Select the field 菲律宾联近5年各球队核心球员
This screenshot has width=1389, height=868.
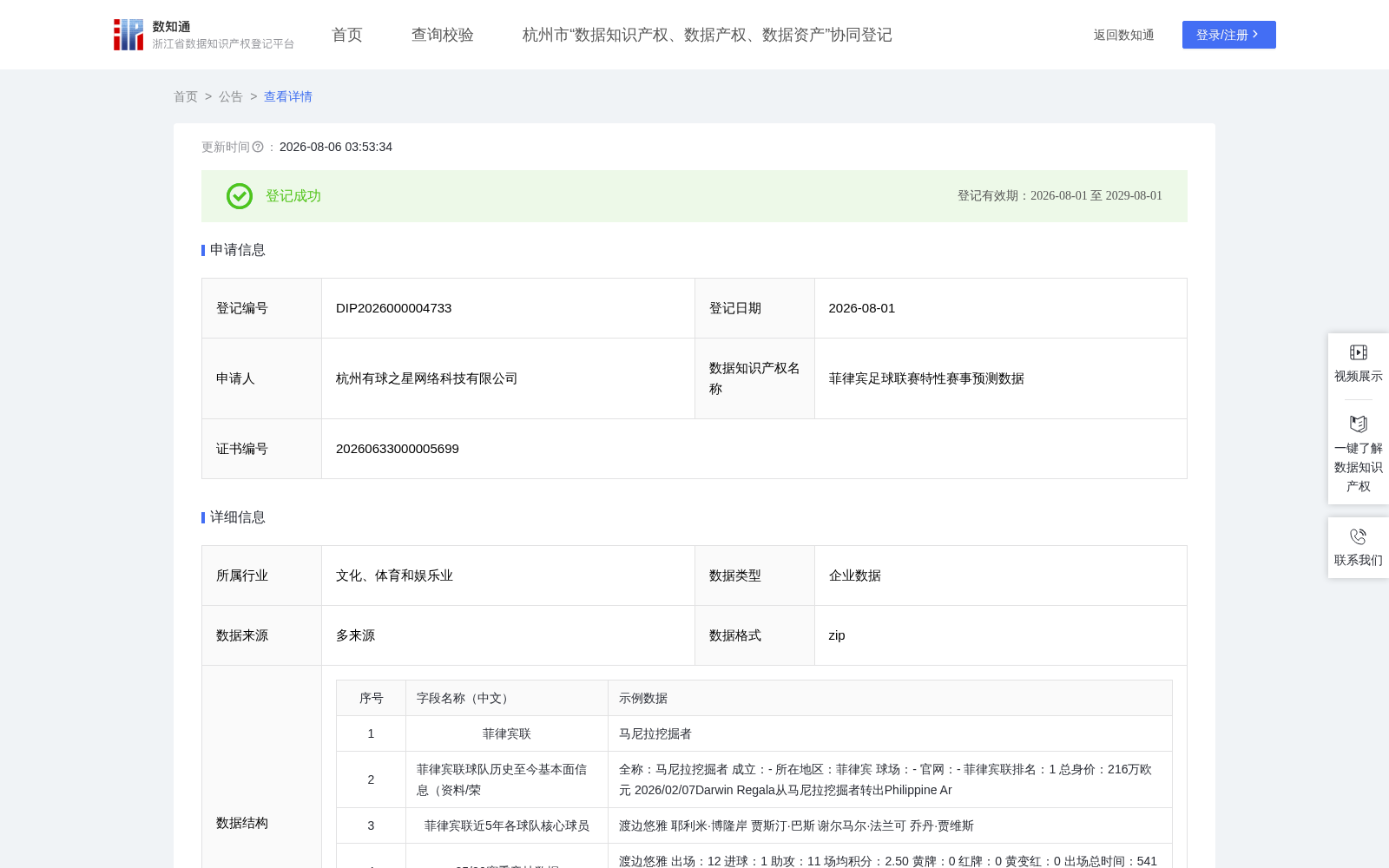point(507,825)
